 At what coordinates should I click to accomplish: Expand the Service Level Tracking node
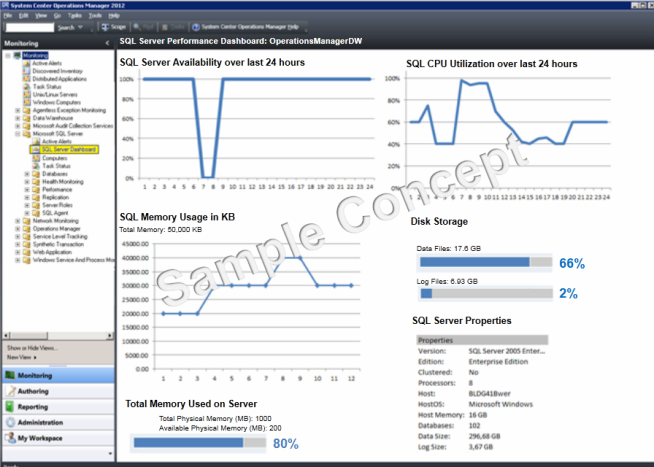[x=18, y=237]
